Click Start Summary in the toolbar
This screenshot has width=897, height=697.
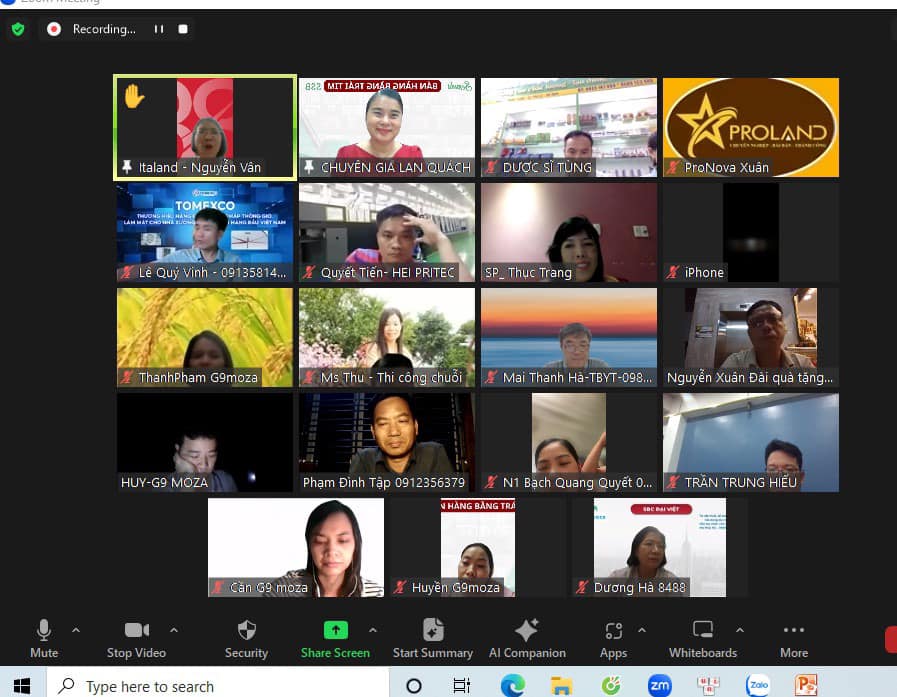tap(433, 638)
